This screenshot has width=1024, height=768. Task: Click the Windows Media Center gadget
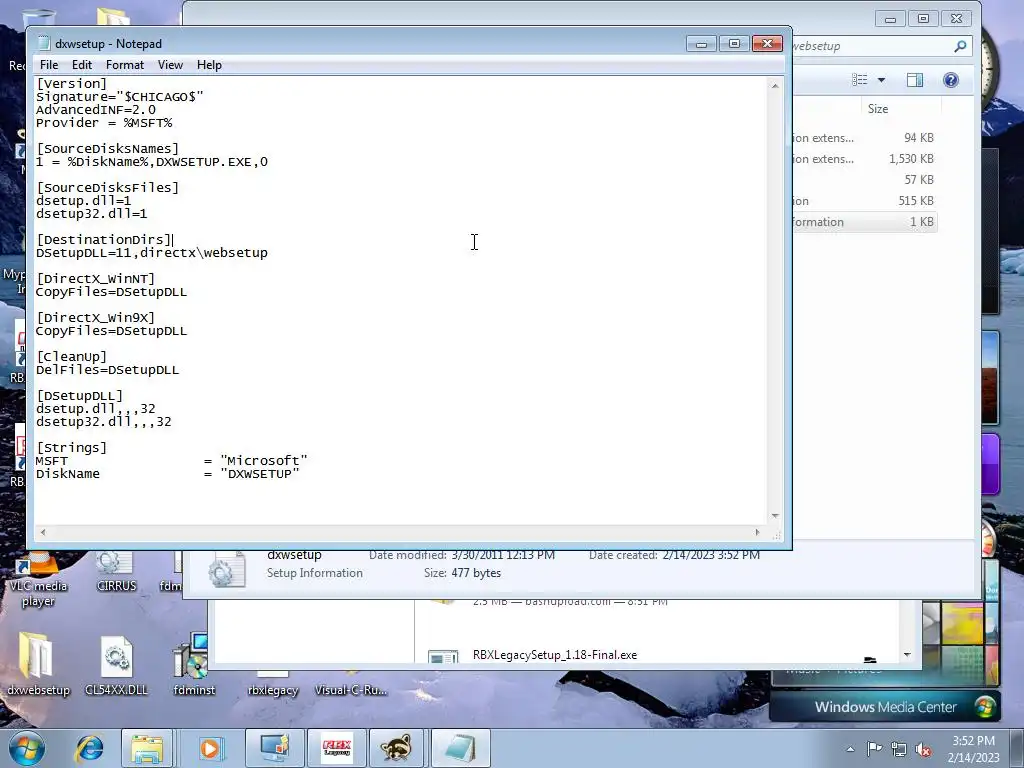[x=885, y=707]
